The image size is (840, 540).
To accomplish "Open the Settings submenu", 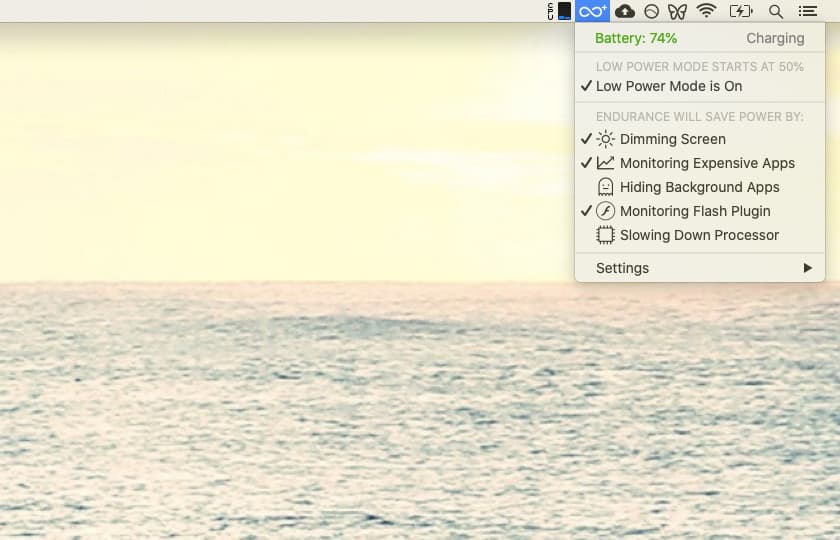I will click(x=700, y=268).
